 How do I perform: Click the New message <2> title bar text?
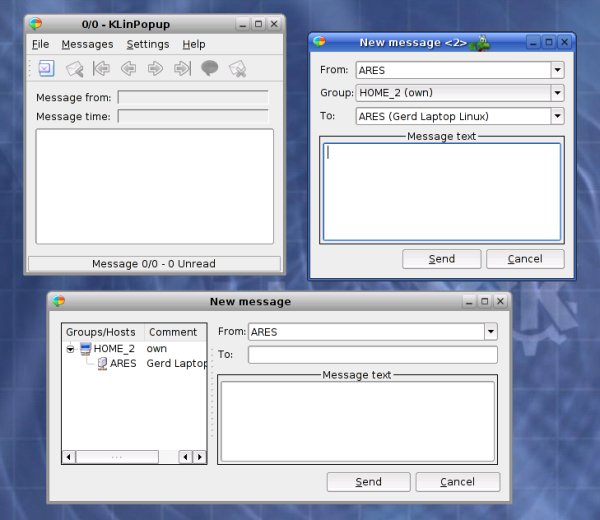(x=413, y=42)
